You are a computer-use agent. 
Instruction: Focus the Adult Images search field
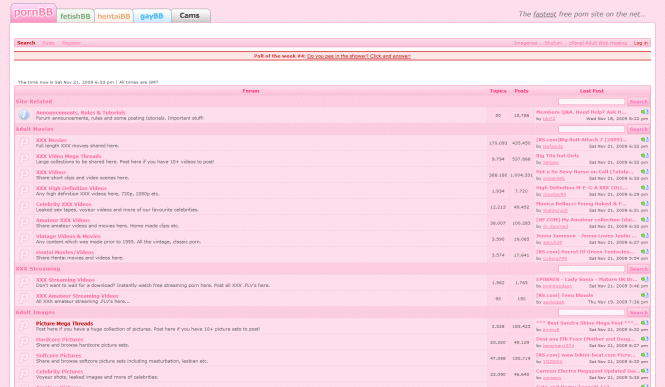coord(591,312)
